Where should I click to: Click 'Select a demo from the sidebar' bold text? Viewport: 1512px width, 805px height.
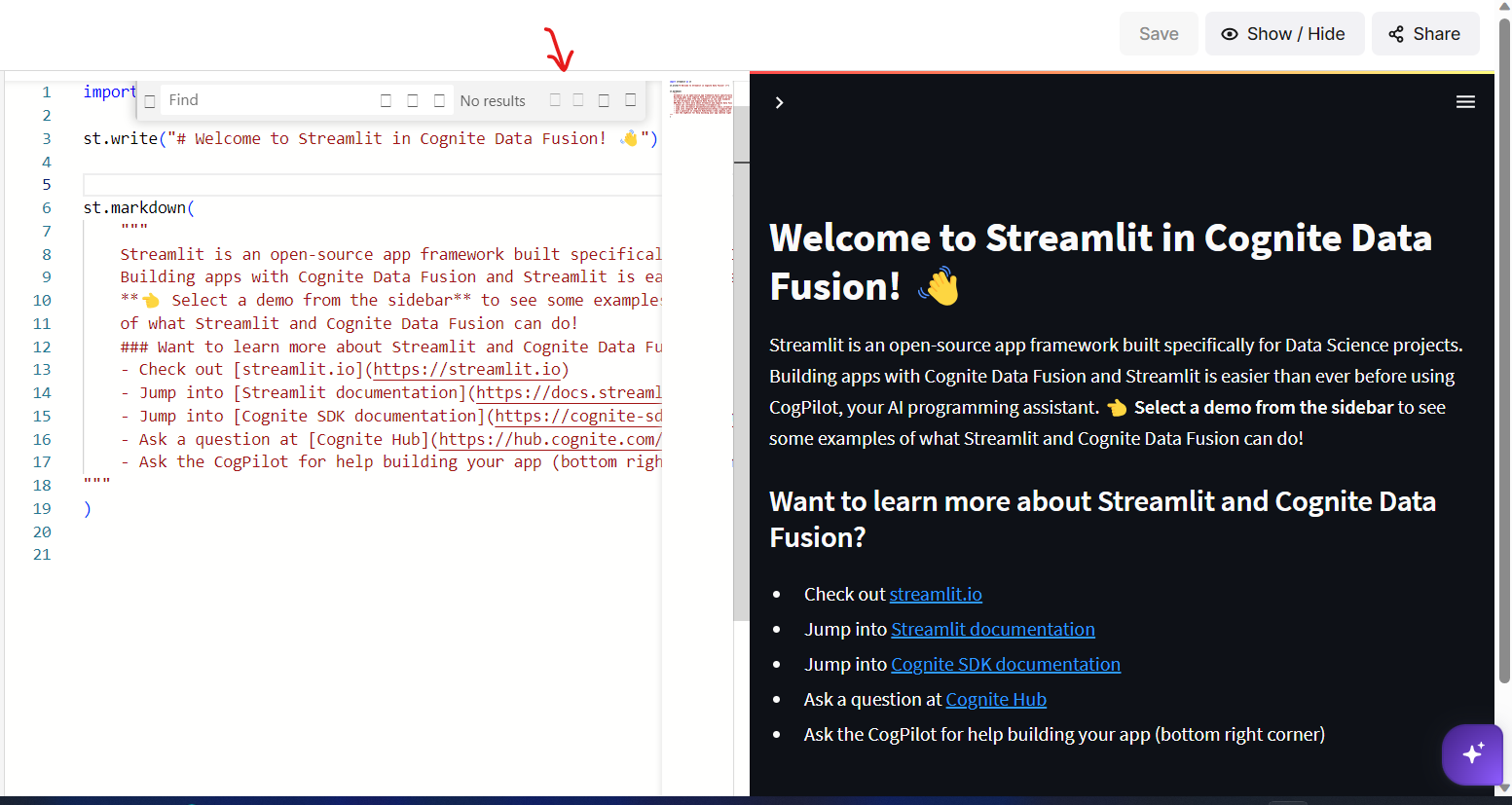1264,407
